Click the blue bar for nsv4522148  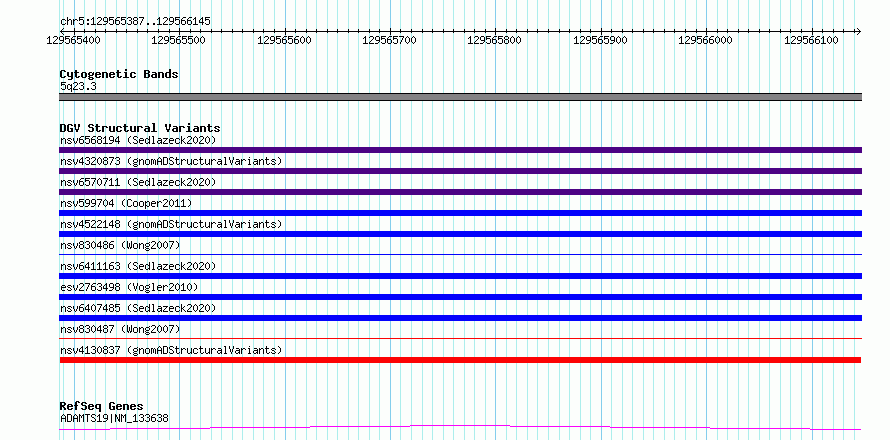(x=460, y=234)
